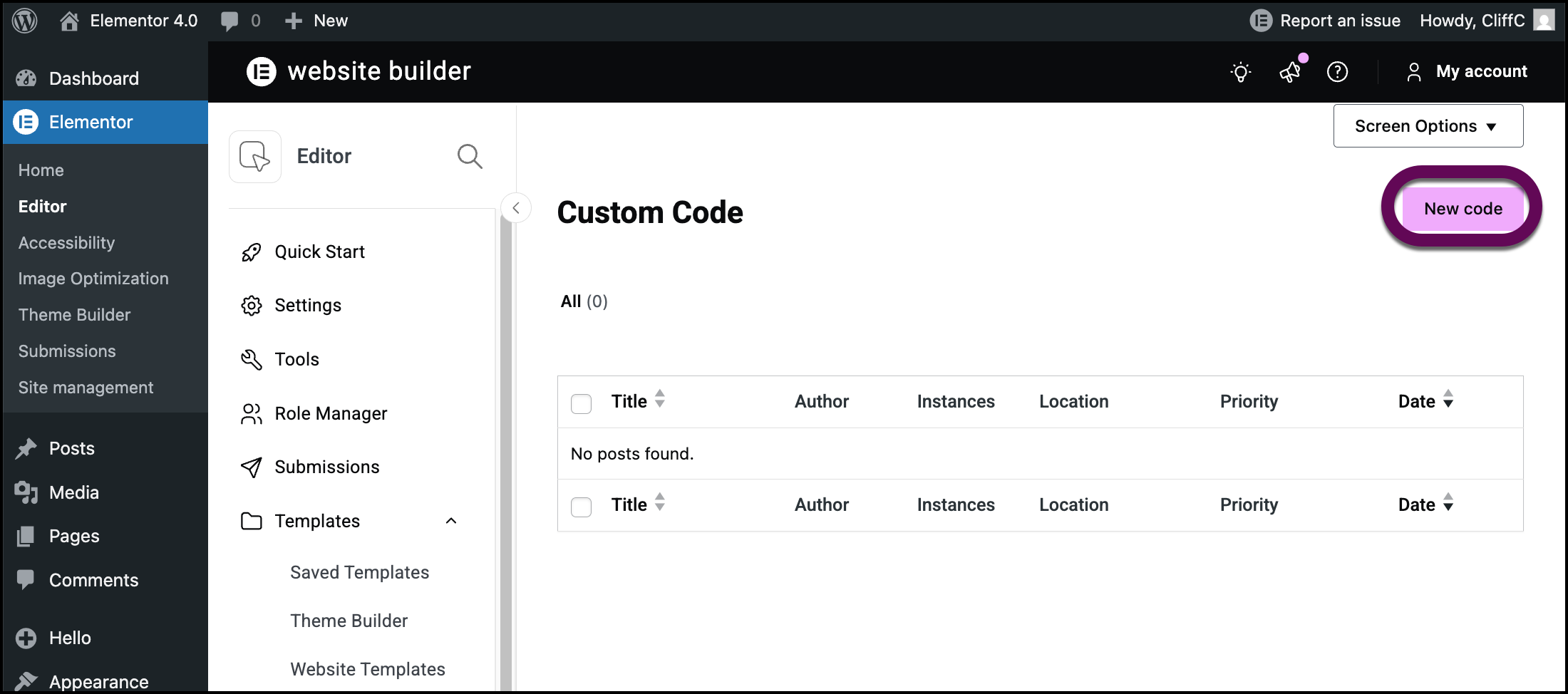Open the Screen Options dropdown
Viewport: 1568px width, 694px height.
click(1428, 125)
